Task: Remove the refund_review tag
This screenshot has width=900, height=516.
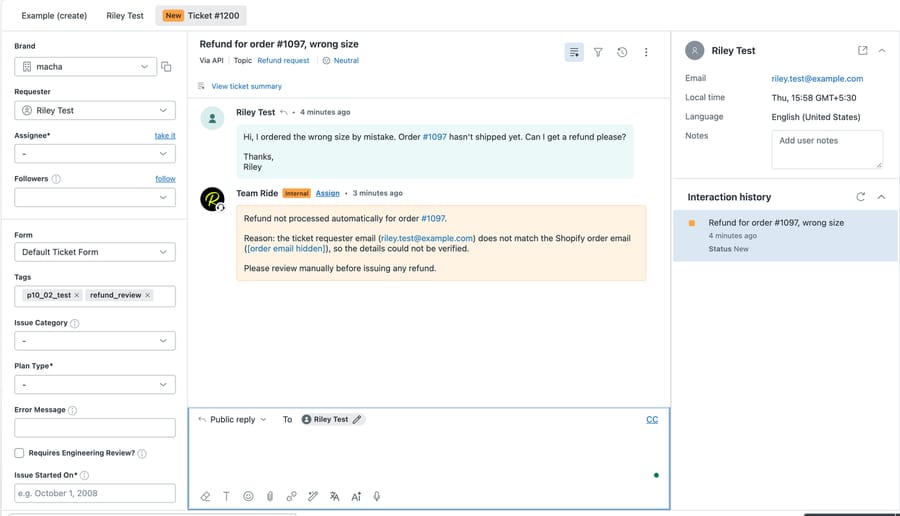Action: pos(148,295)
